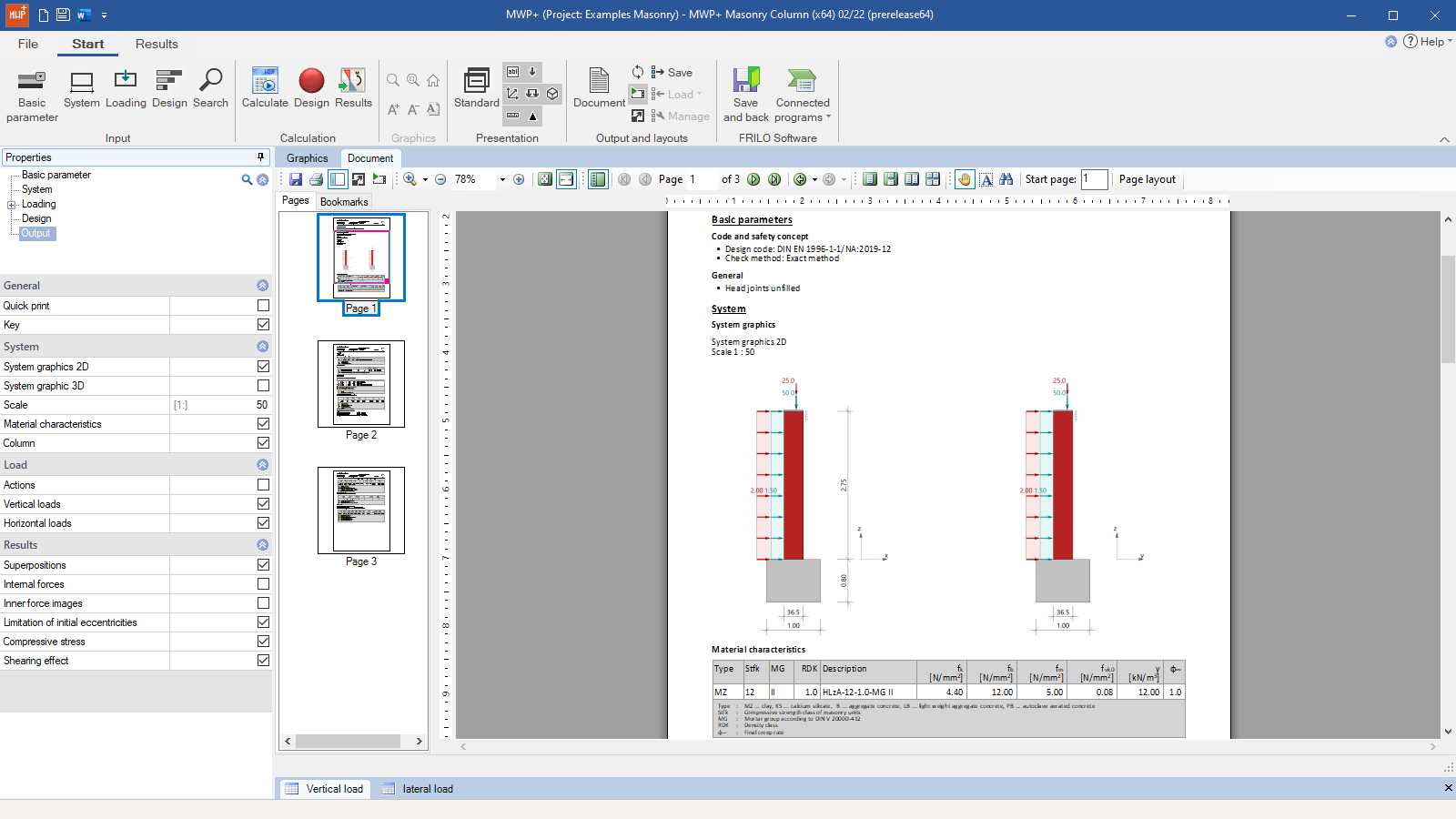This screenshot has height=819, width=1456.
Task: Select the lateral load tab
Action: pos(418,789)
